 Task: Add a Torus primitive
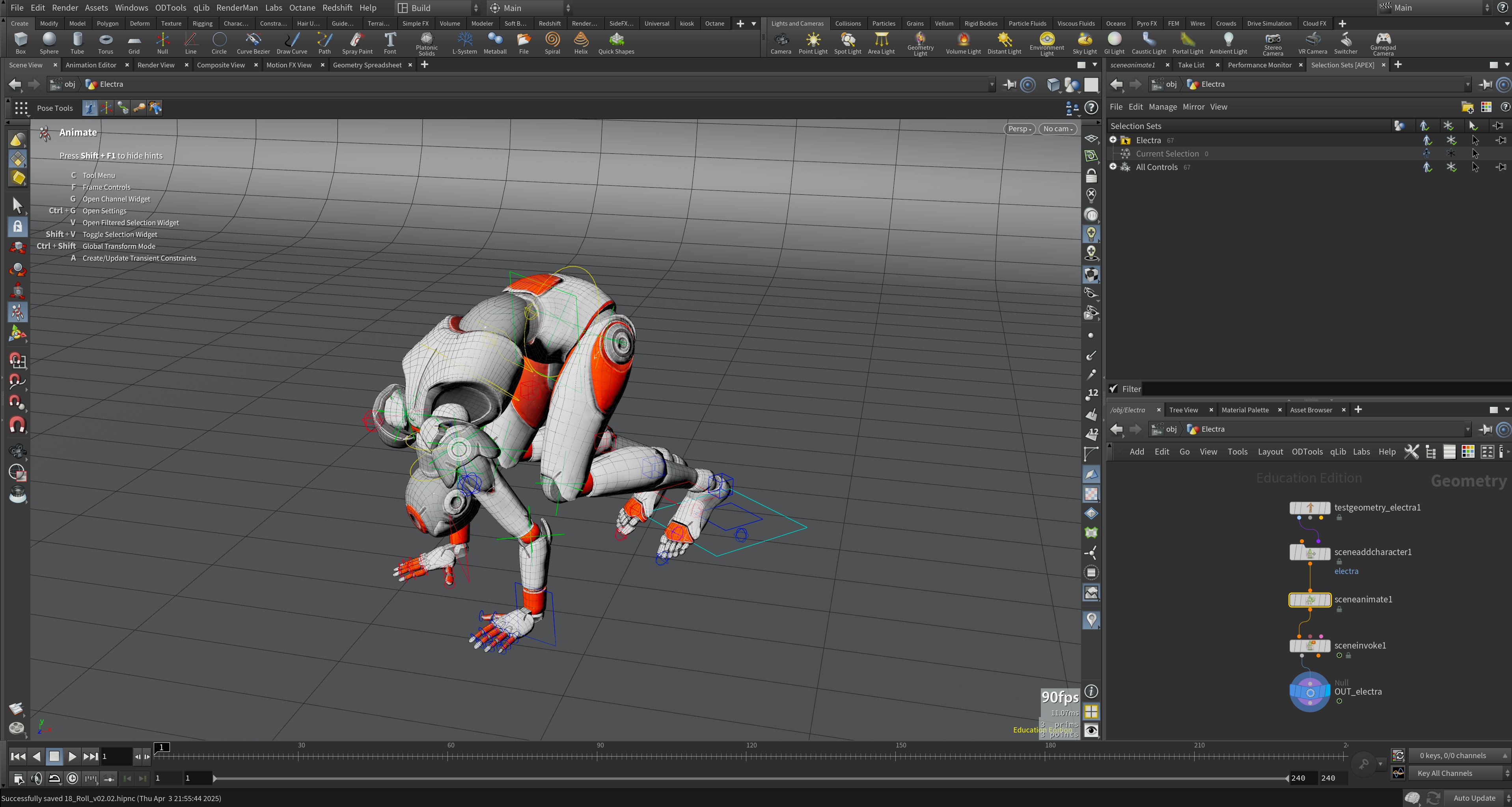pyautogui.click(x=106, y=43)
